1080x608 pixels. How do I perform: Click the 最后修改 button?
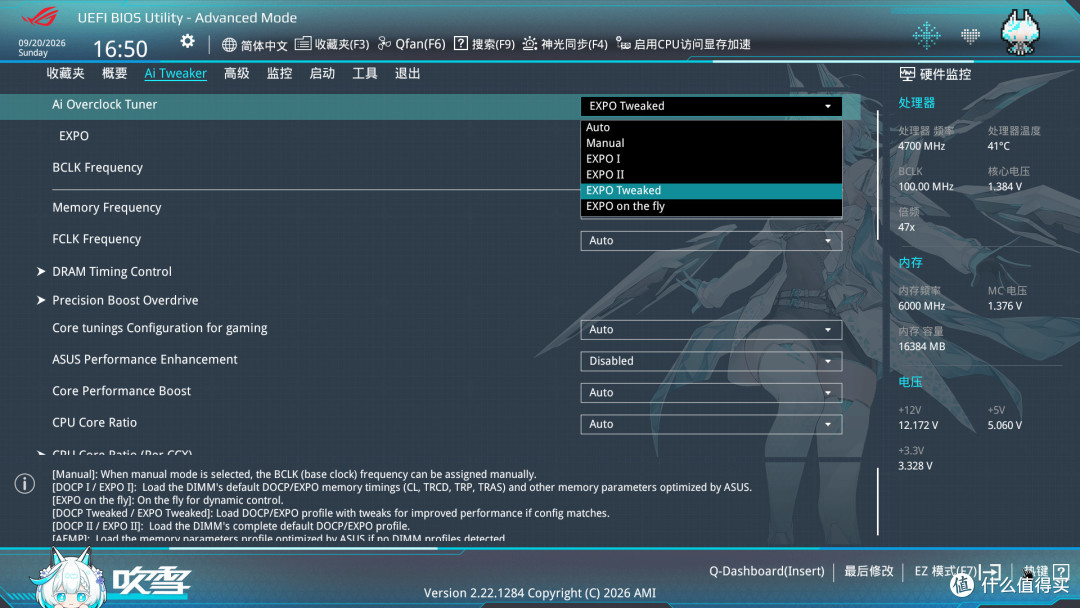(869, 571)
